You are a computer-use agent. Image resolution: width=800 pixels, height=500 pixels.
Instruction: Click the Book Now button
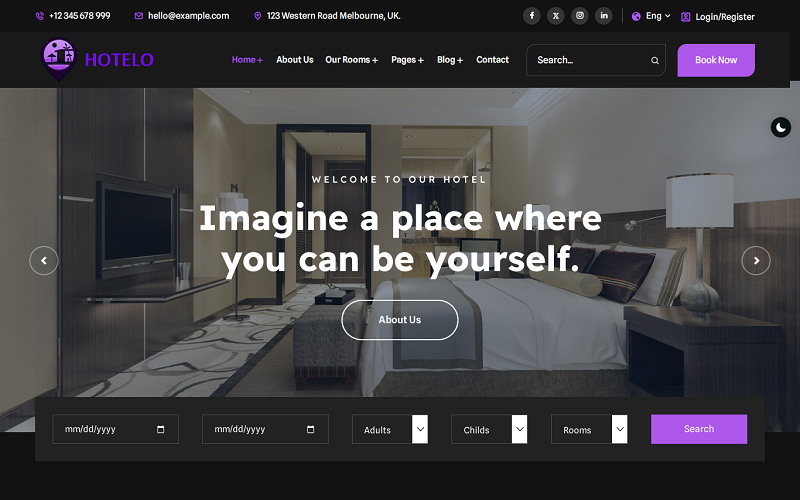[x=716, y=60]
